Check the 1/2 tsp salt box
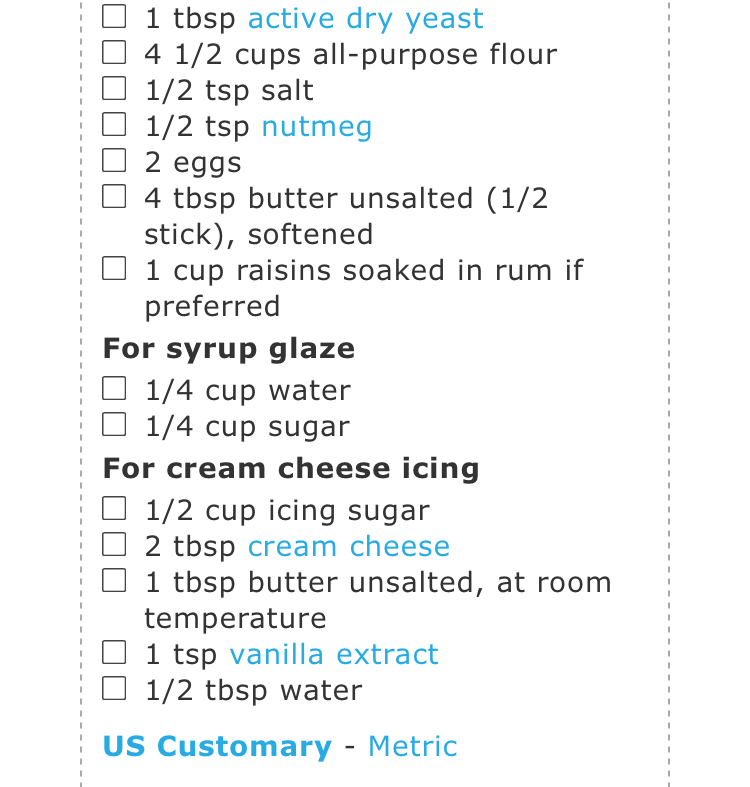750x787 pixels. pos(115,89)
